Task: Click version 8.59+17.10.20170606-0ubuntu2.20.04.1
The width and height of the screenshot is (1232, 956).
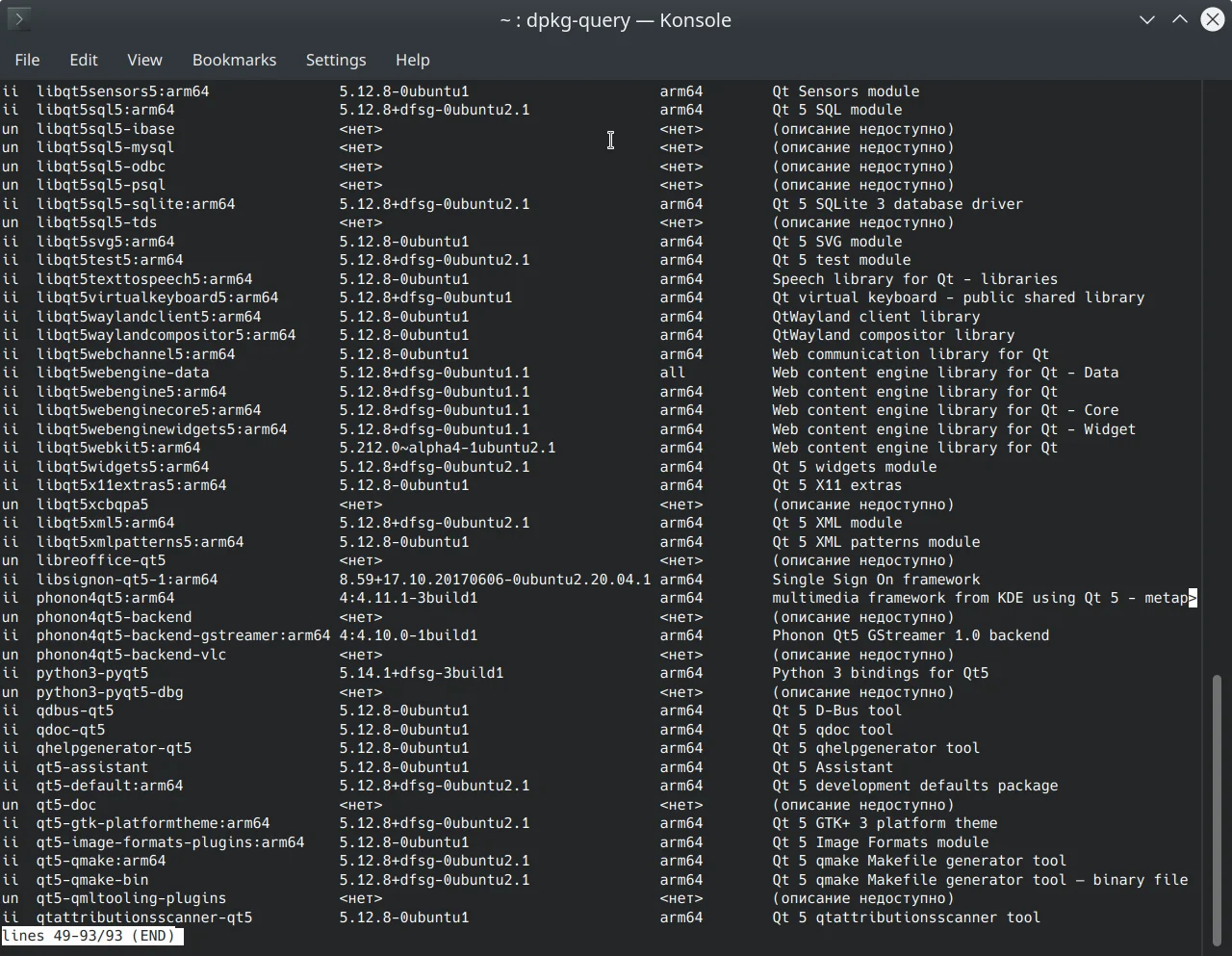Action: coord(496,580)
